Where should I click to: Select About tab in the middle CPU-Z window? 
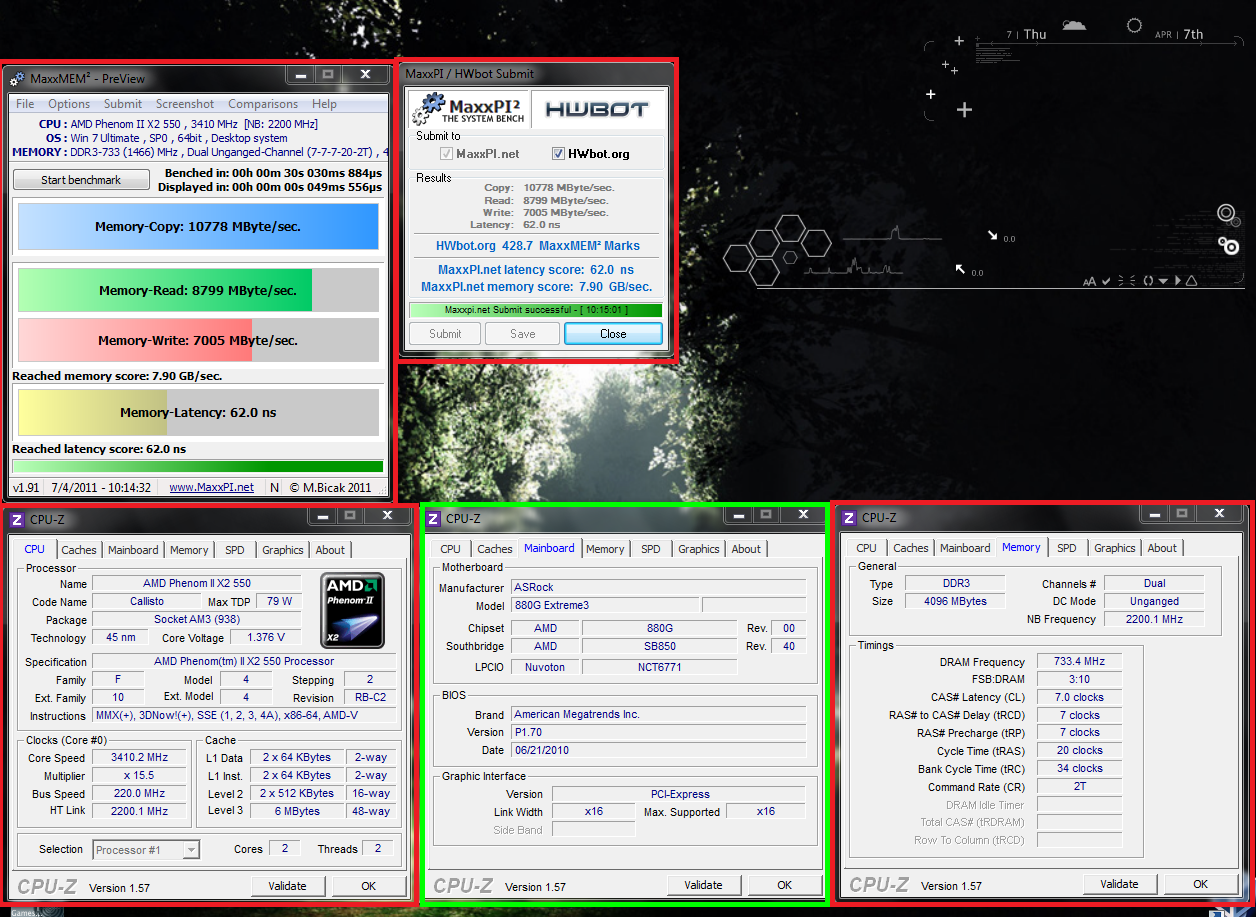point(746,549)
